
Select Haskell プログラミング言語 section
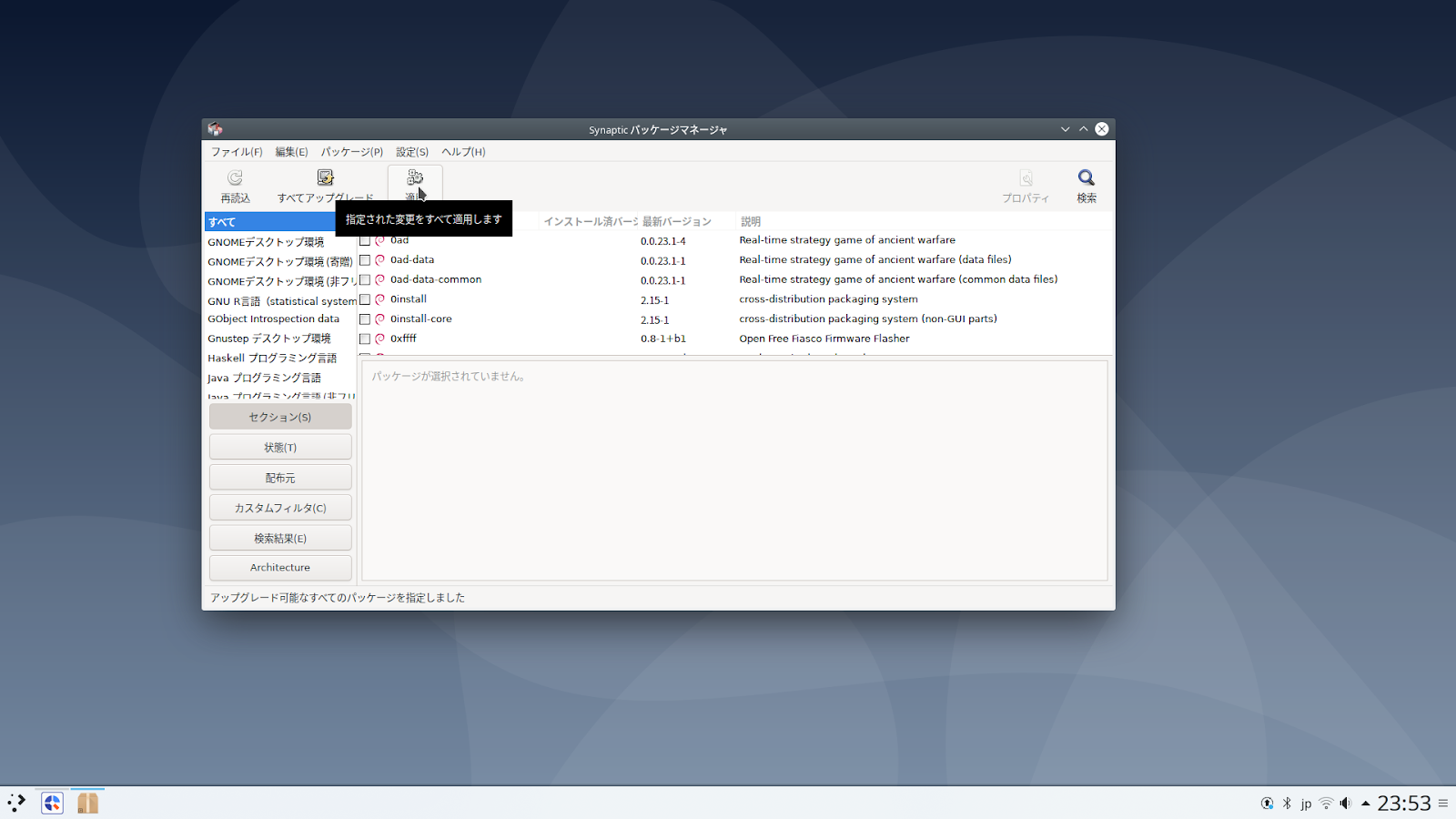(280, 359)
